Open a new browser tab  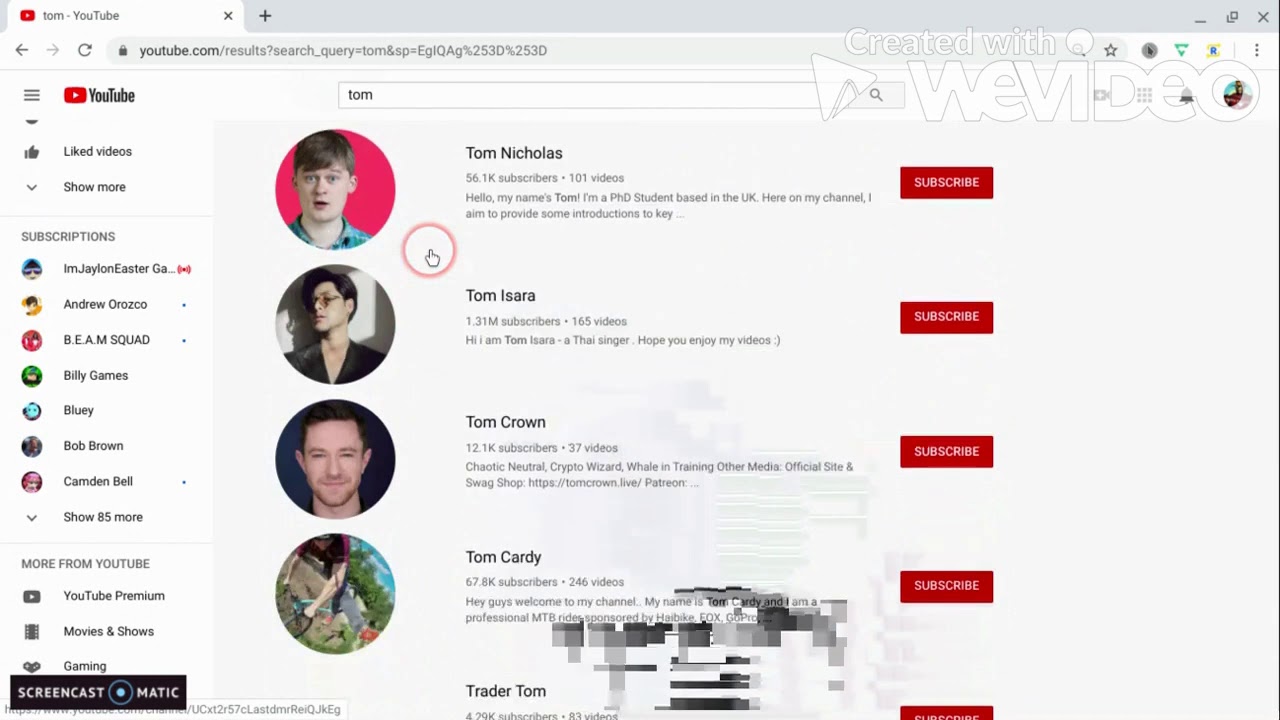[x=265, y=16]
